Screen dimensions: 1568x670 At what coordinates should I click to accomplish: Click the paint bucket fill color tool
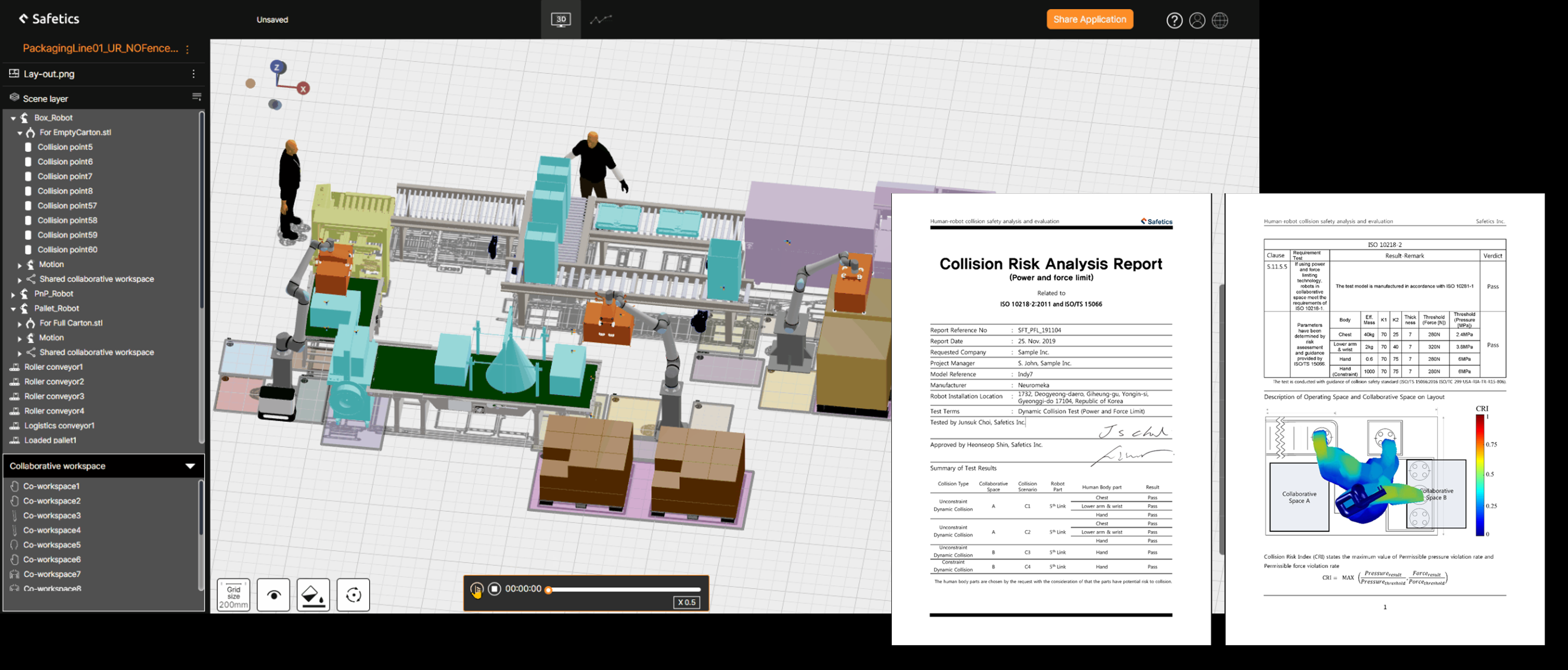[313, 595]
